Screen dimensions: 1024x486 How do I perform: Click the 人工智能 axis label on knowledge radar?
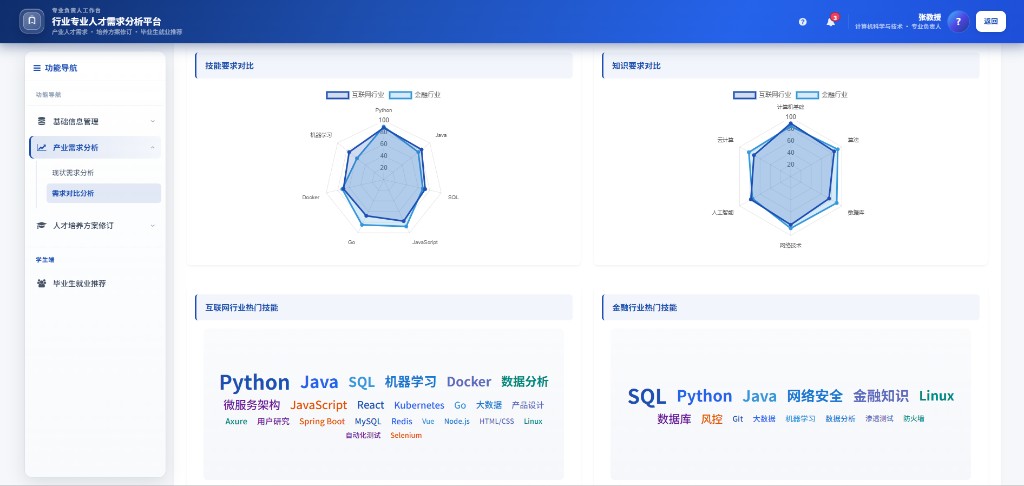click(722, 213)
